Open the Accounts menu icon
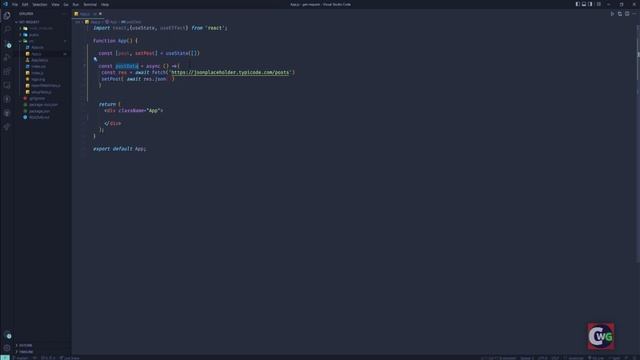 (x=7, y=336)
